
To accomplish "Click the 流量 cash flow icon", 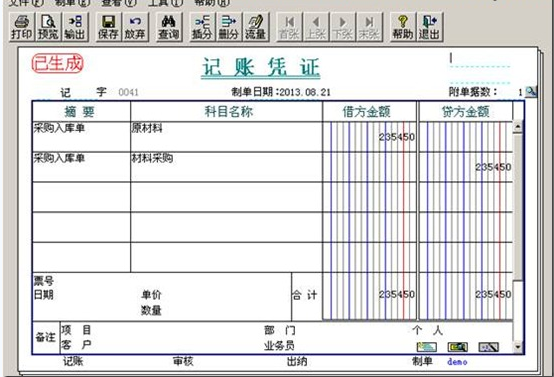I will 255,27.
